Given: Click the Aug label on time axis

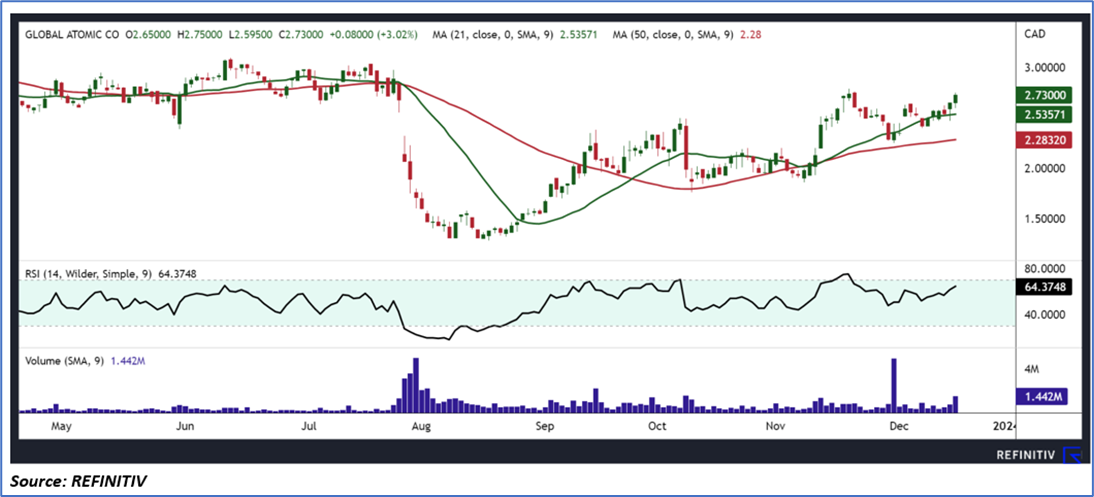Looking at the screenshot, I should pyautogui.click(x=419, y=424).
